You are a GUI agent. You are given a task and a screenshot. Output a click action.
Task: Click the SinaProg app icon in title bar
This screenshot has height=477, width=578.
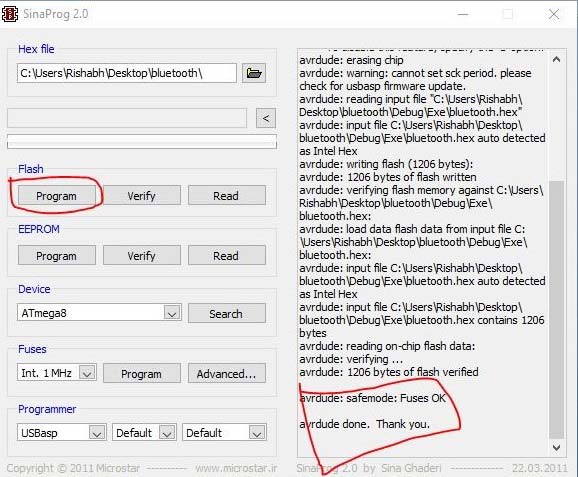pyautogui.click(x=10, y=14)
